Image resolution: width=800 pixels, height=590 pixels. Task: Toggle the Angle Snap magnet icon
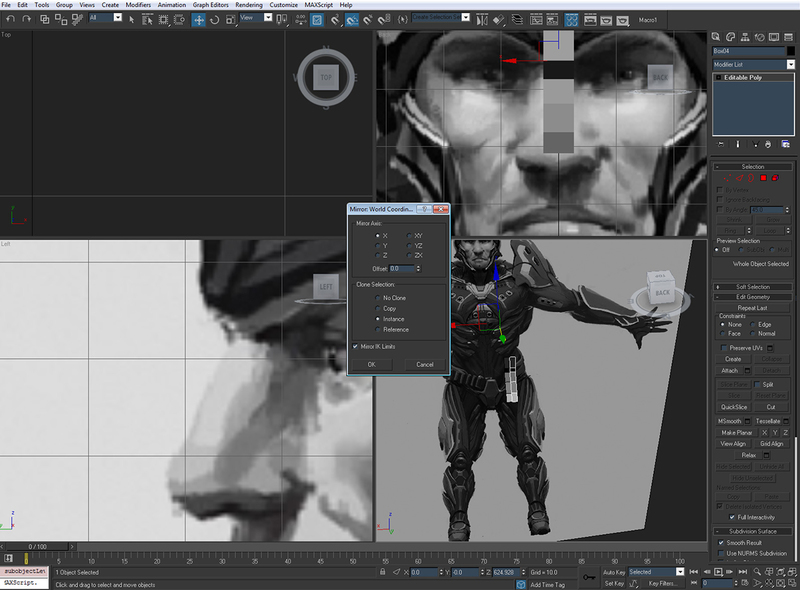pos(352,20)
